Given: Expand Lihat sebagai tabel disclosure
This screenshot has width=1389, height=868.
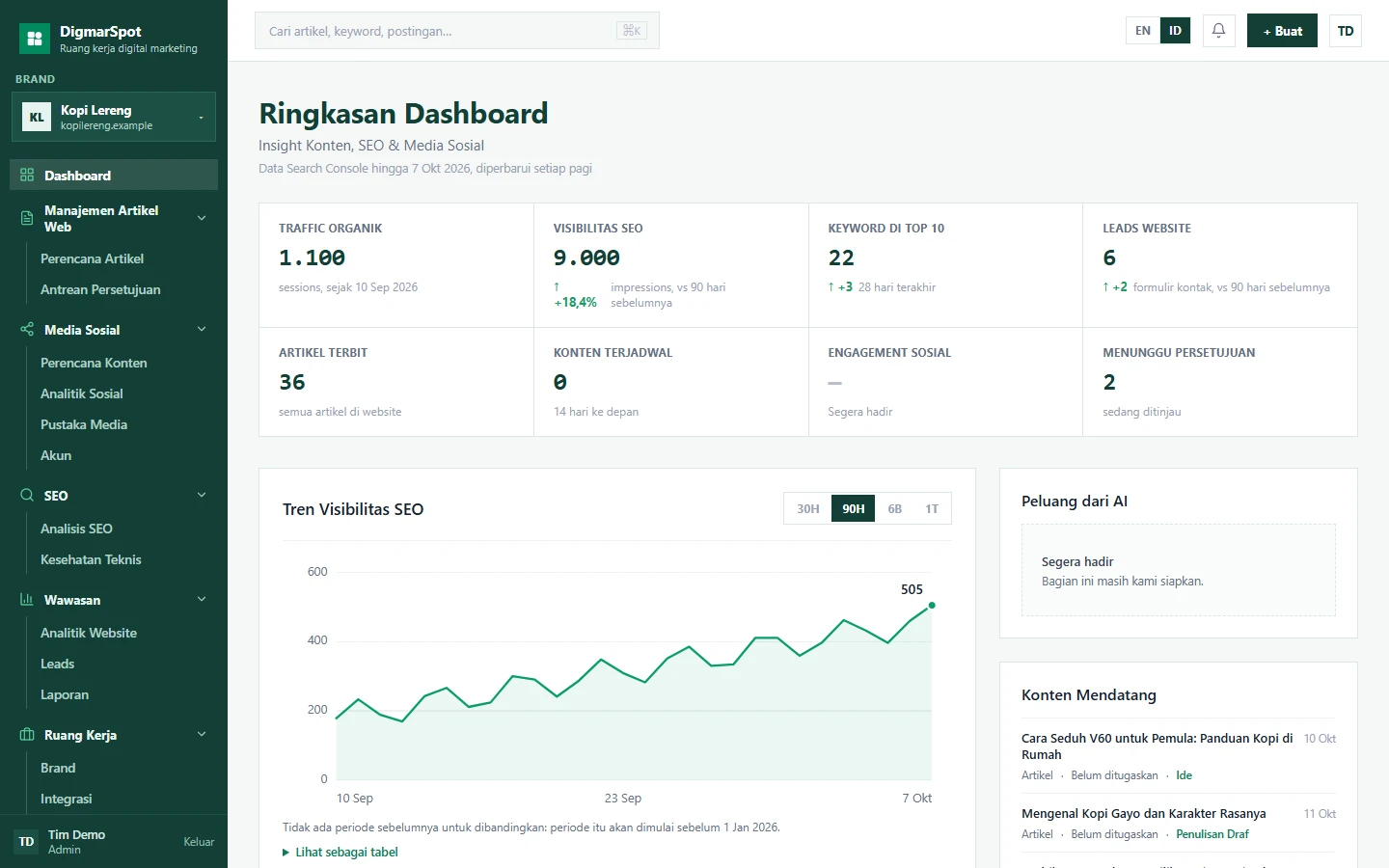Looking at the screenshot, I should point(340,853).
